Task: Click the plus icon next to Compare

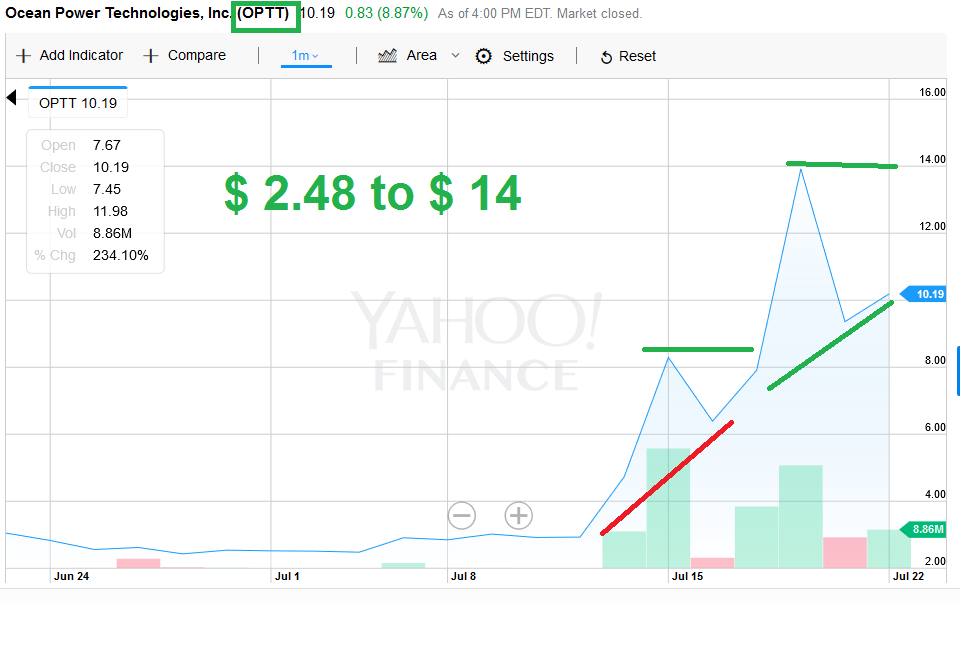Action: point(151,56)
